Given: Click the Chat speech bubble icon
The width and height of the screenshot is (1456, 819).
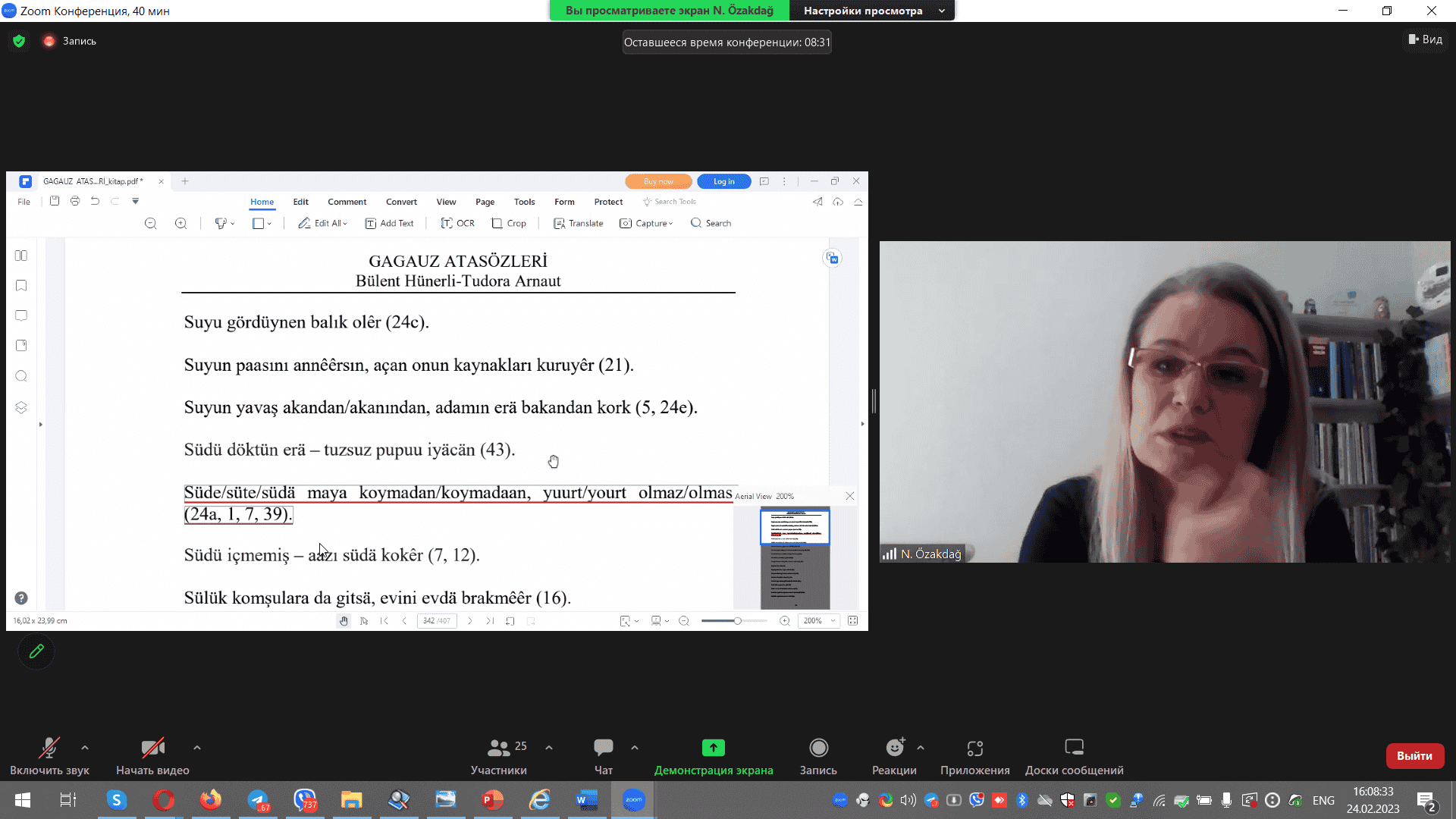Looking at the screenshot, I should click(x=604, y=748).
